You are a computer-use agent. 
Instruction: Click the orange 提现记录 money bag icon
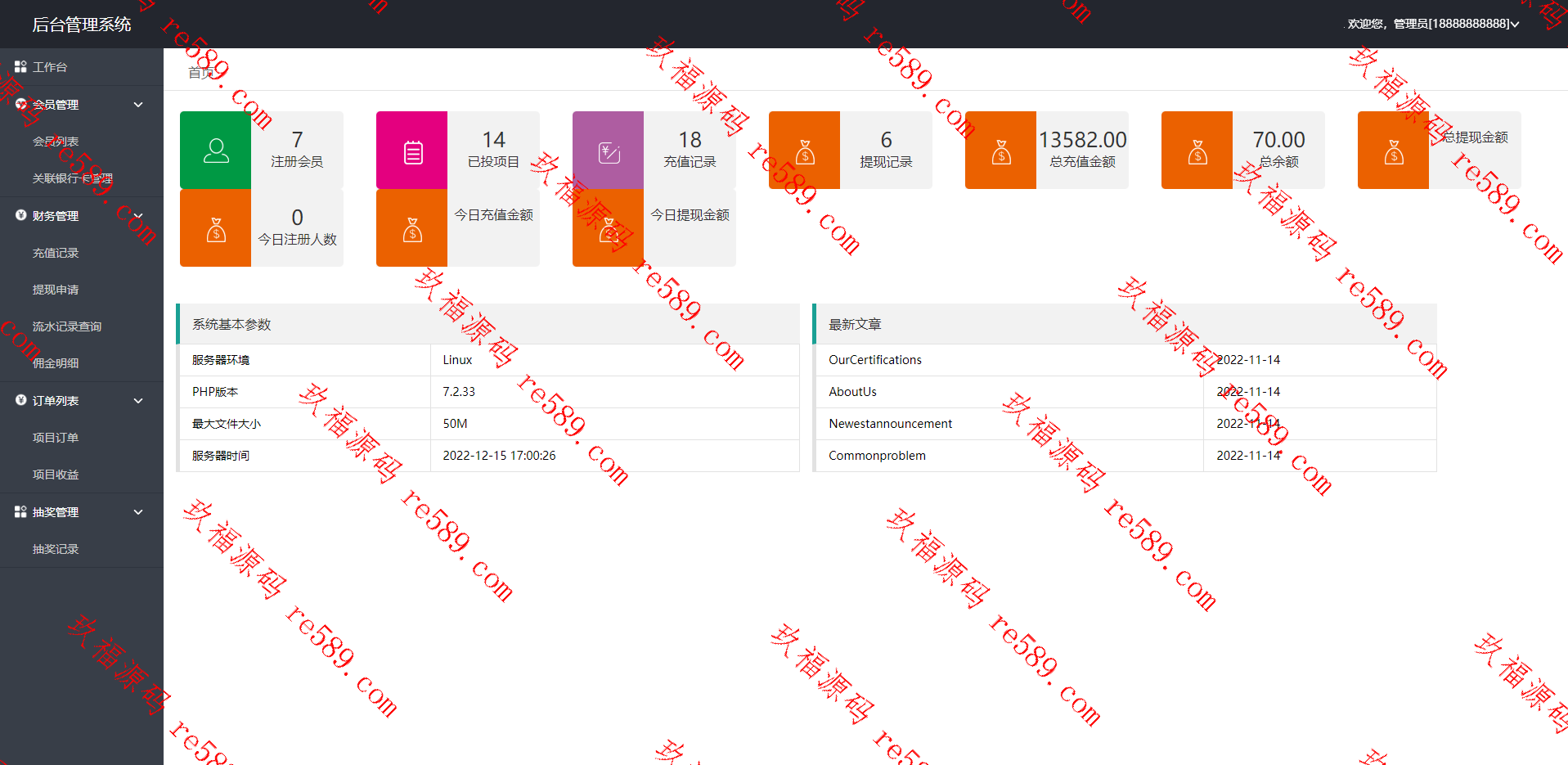coord(805,151)
